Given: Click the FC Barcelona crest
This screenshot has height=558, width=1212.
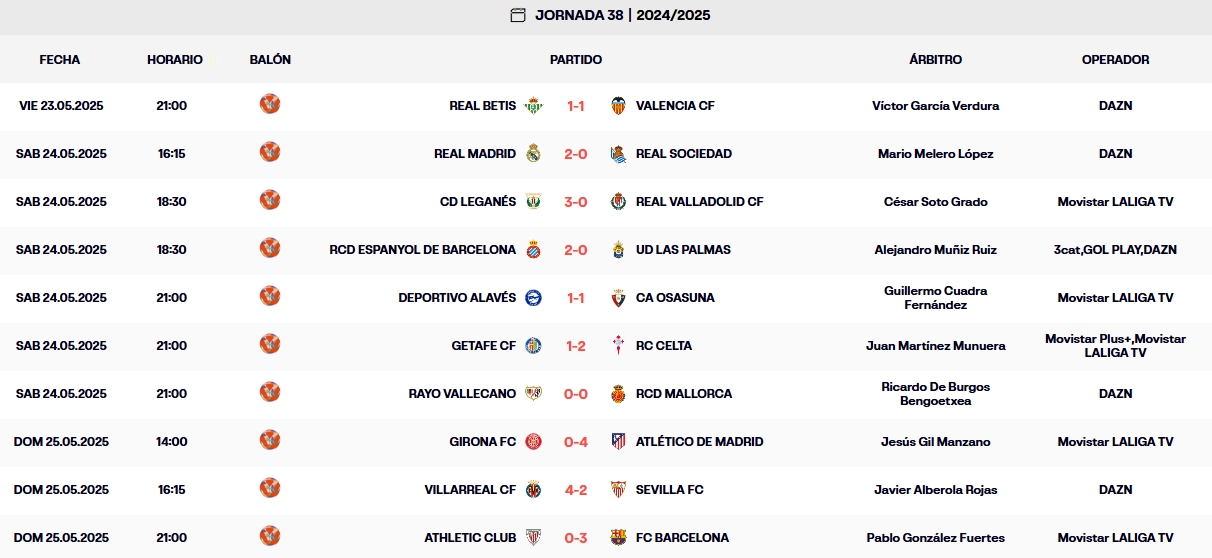Looking at the screenshot, I should click(618, 538).
